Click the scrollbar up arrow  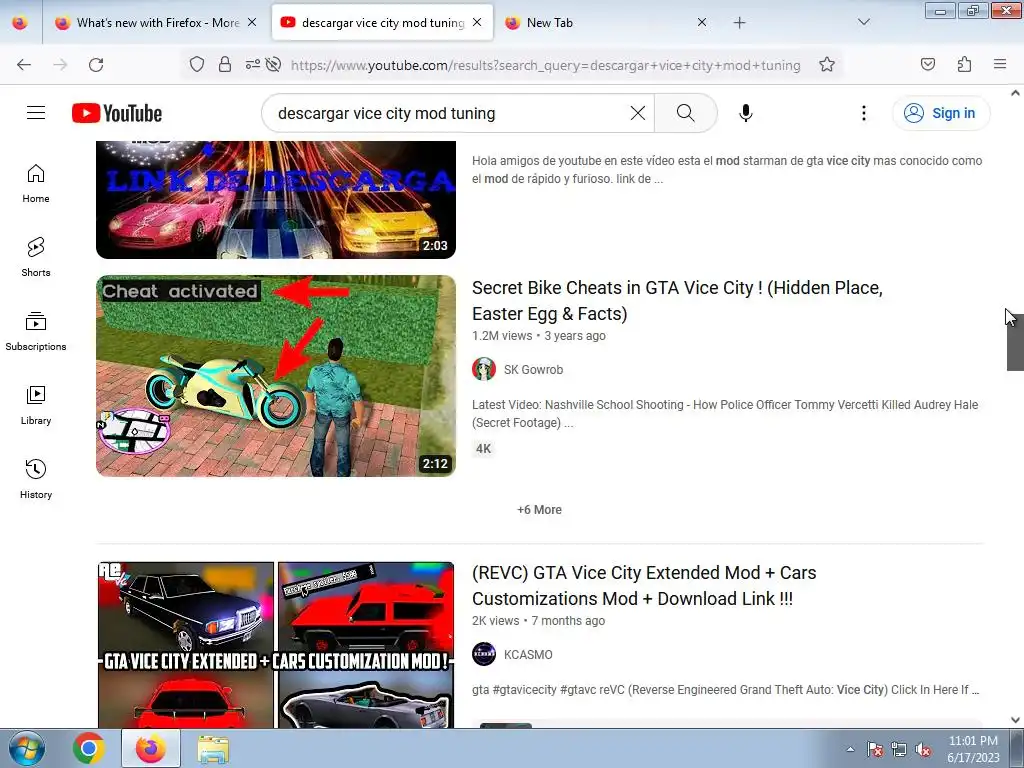1015,93
